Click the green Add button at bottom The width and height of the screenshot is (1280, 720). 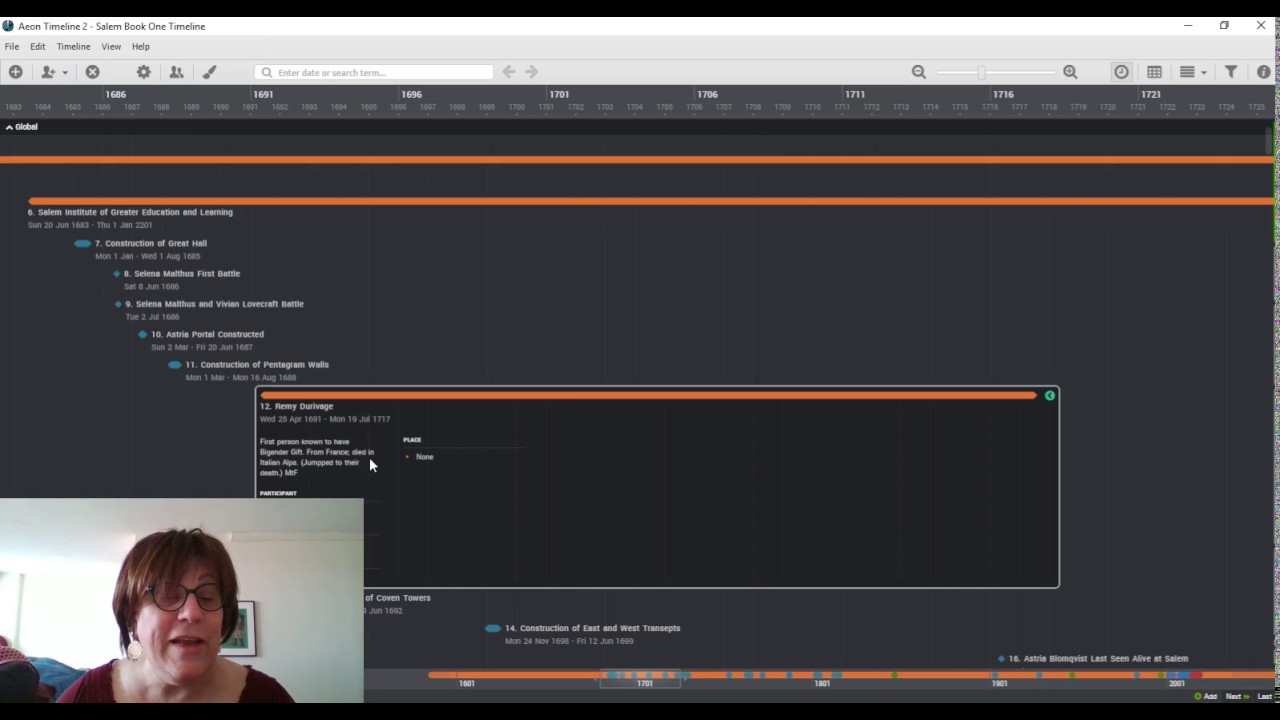pyautogui.click(x=1205, y=696)
